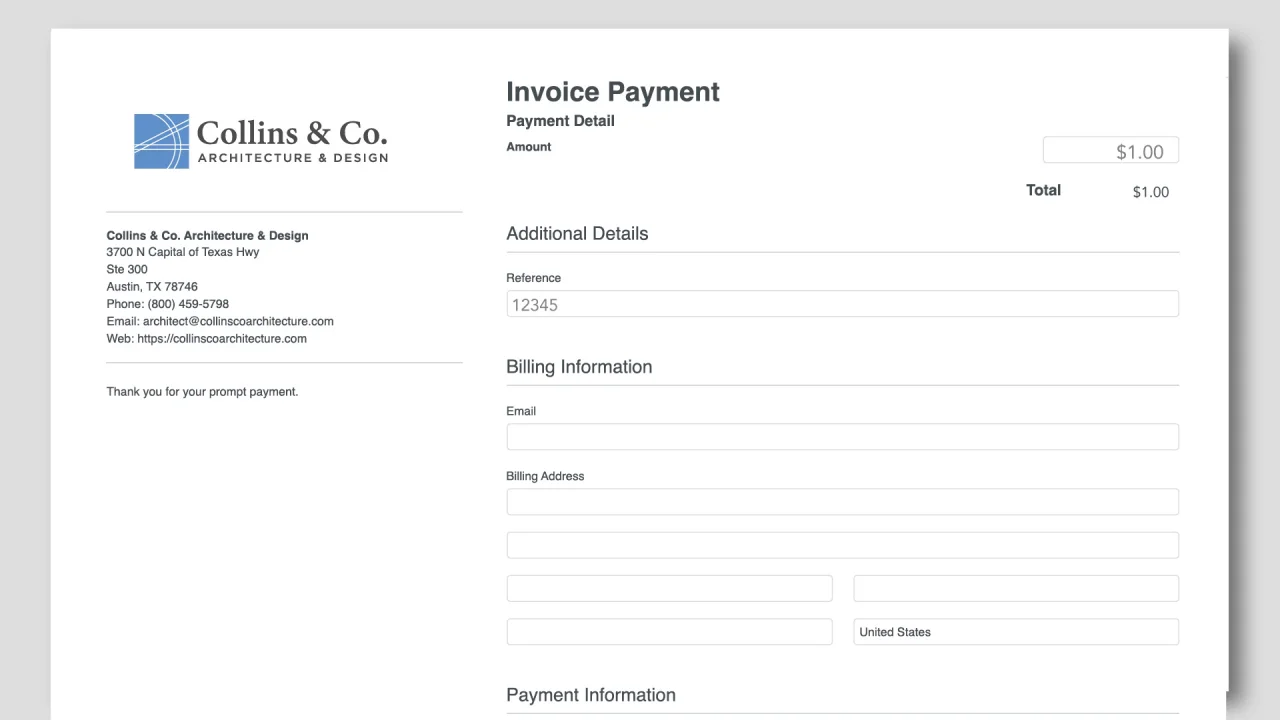Click the first Billing Address line field
1280x720 pixels.
842,502
